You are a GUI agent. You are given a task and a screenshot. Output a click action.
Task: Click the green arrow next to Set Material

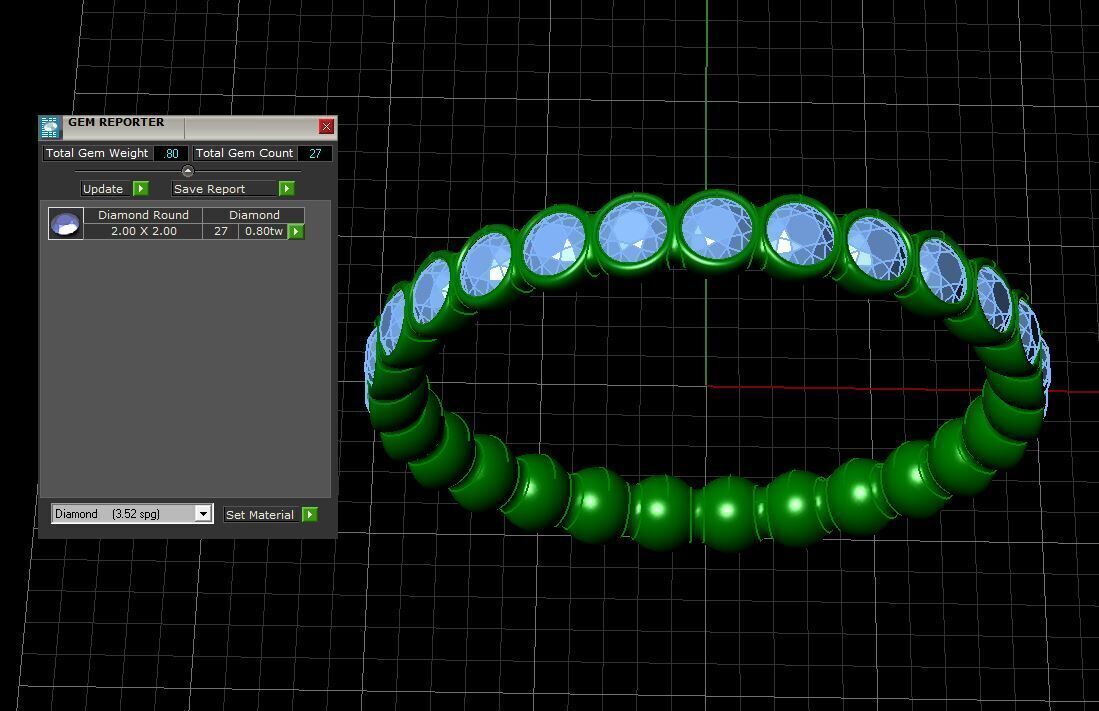coord(310,515)
